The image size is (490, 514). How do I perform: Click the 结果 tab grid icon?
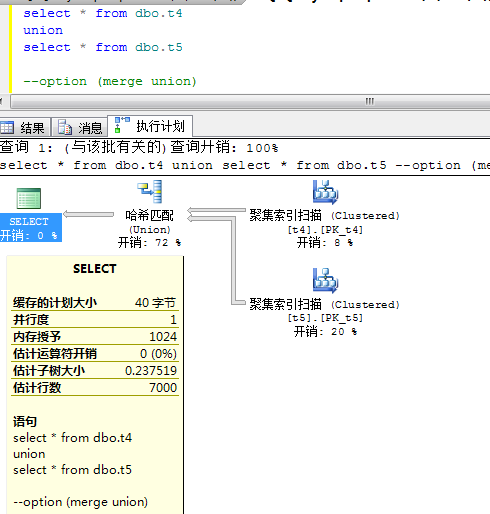7,127
